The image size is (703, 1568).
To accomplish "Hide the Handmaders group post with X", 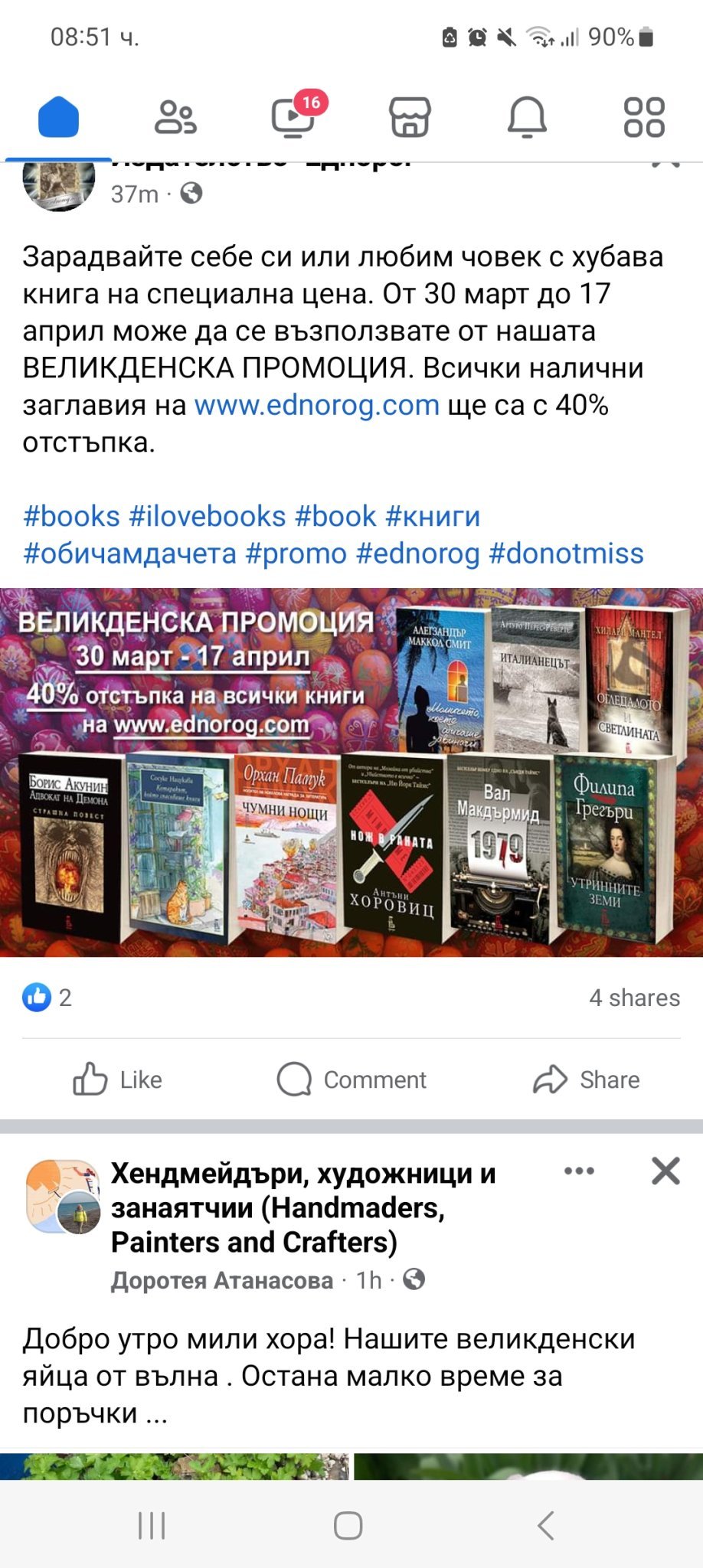I will tap(665, 1171).
